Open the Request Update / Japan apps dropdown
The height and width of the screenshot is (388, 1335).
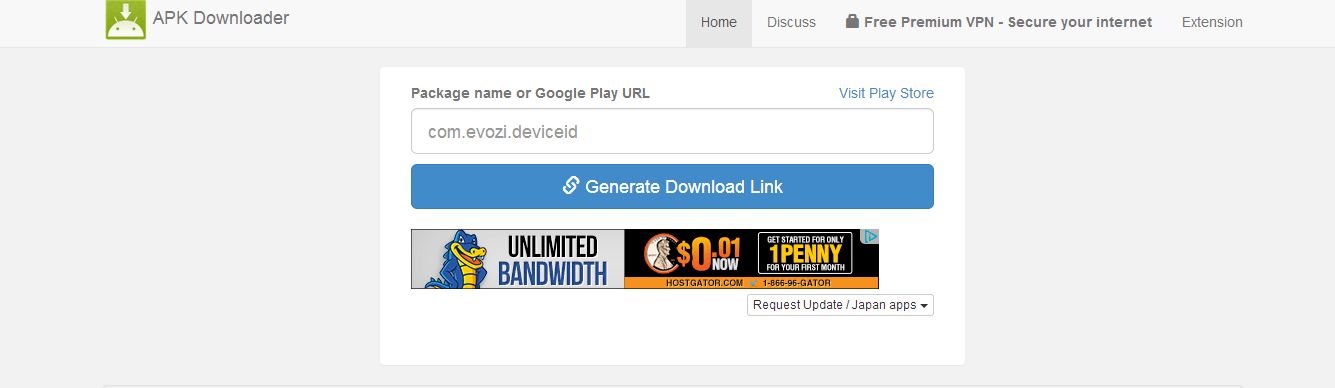coord(840,305)
